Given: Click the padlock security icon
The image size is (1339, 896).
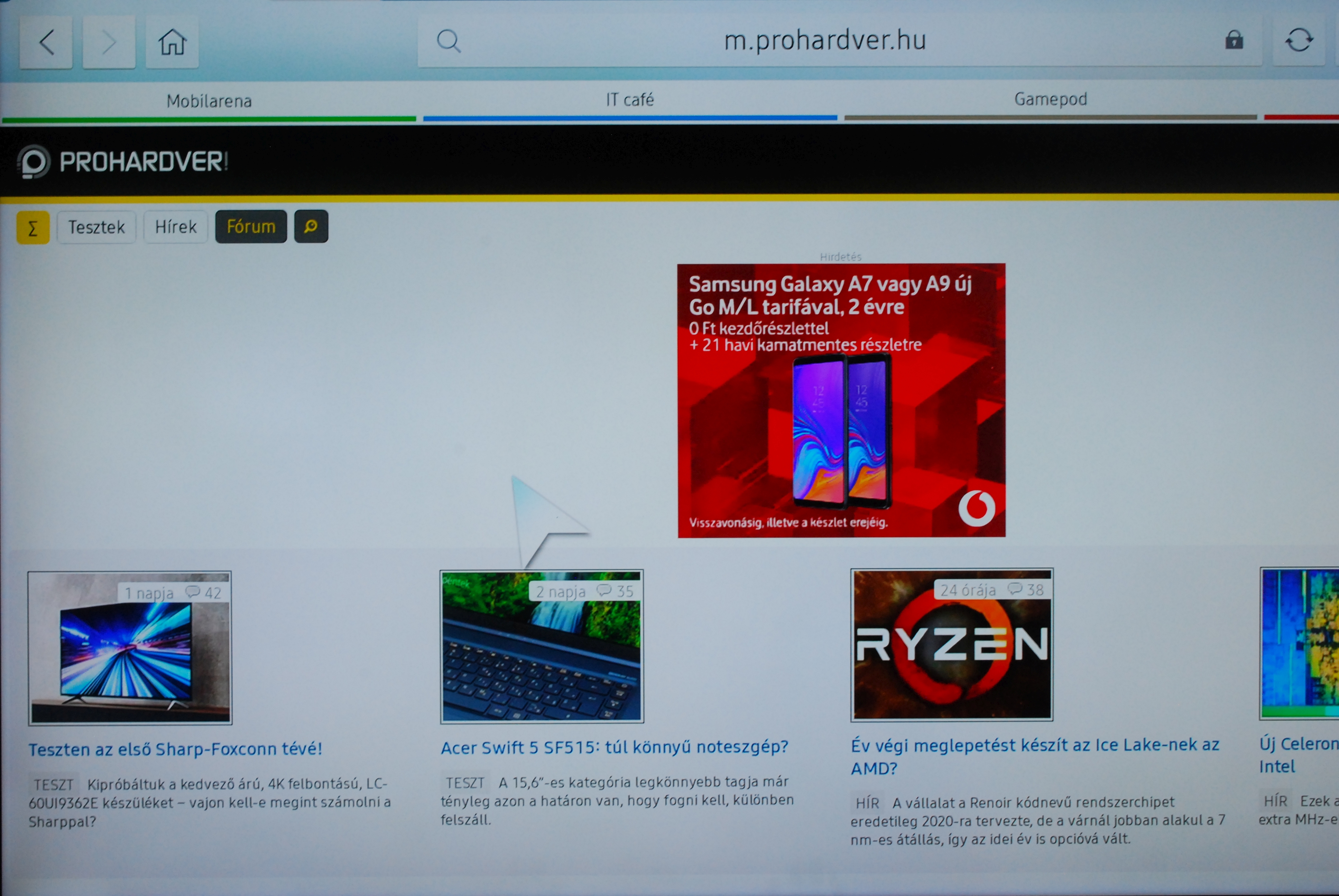Looking at the screenshot, I should point(1234,40).
